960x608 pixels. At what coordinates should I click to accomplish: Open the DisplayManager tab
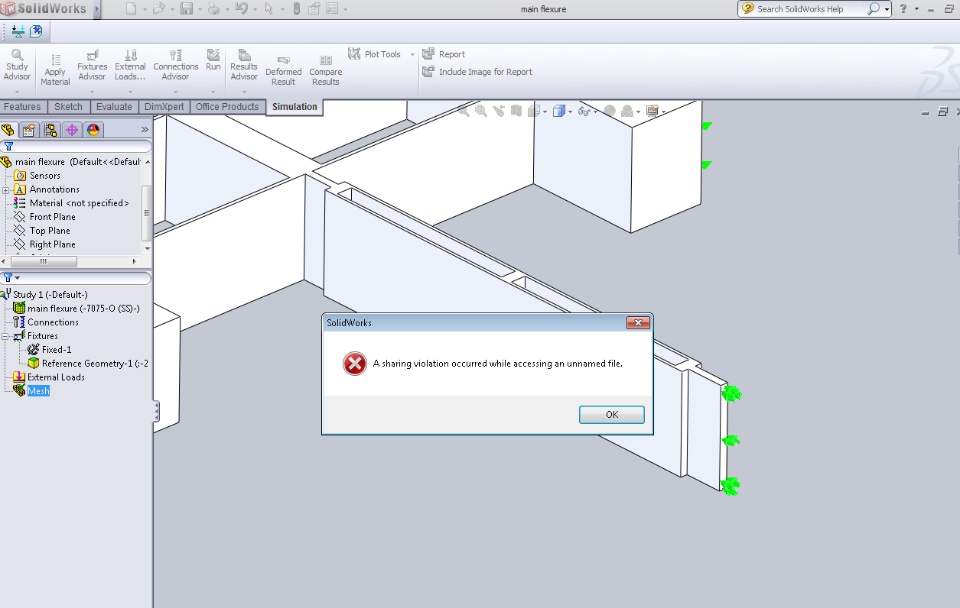93,130
